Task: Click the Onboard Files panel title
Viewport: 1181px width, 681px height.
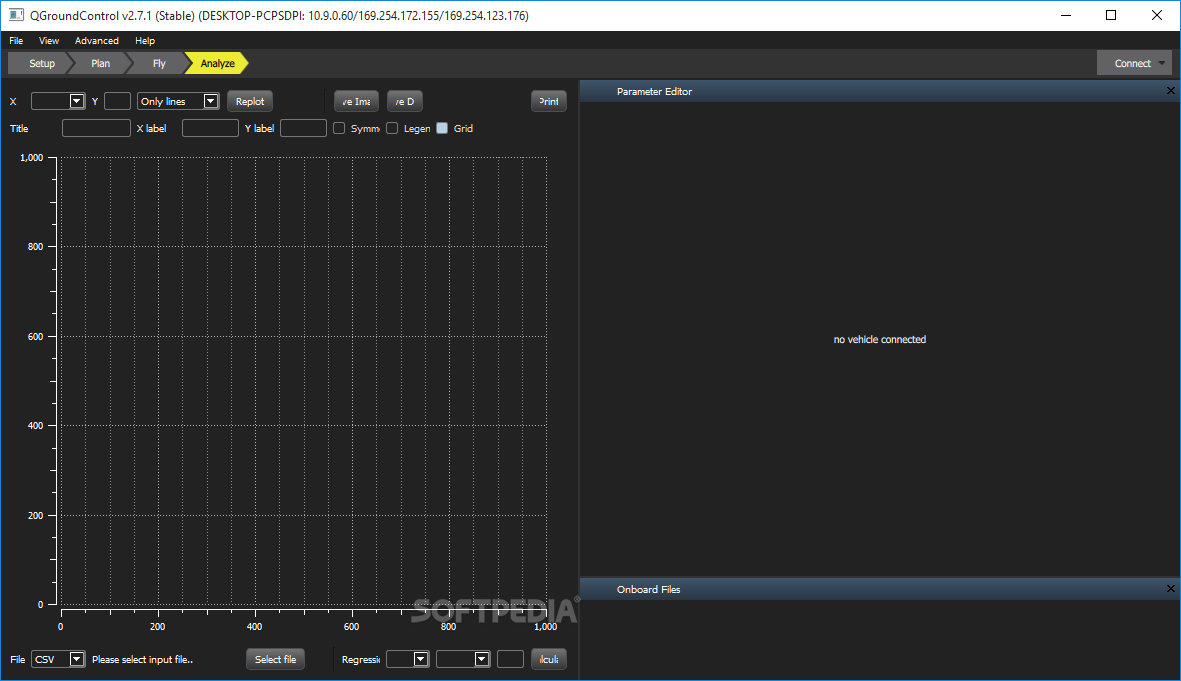Action: [648, 589]
